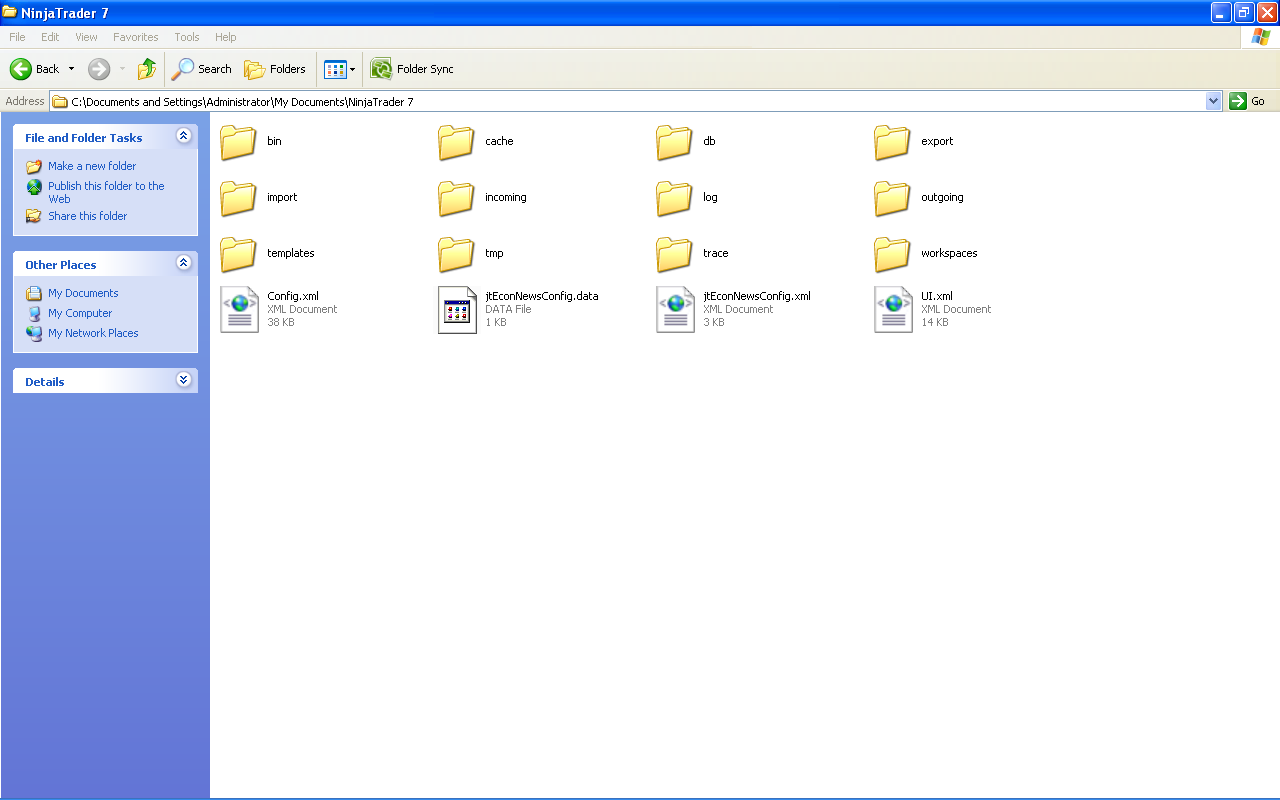The width and height of the screenshot is (1280, 800).
Task: Launch Folder Sync from toolbar
Action: (x=412, y=69)
